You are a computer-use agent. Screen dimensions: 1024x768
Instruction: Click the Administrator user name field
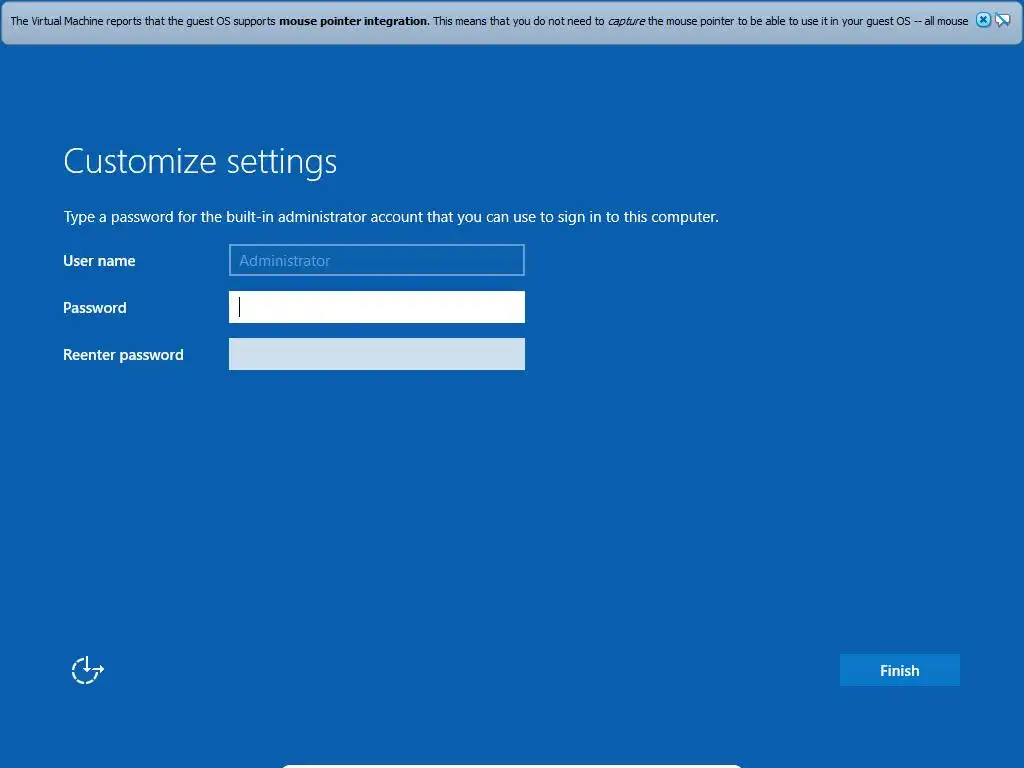click(x=377, y=260)
